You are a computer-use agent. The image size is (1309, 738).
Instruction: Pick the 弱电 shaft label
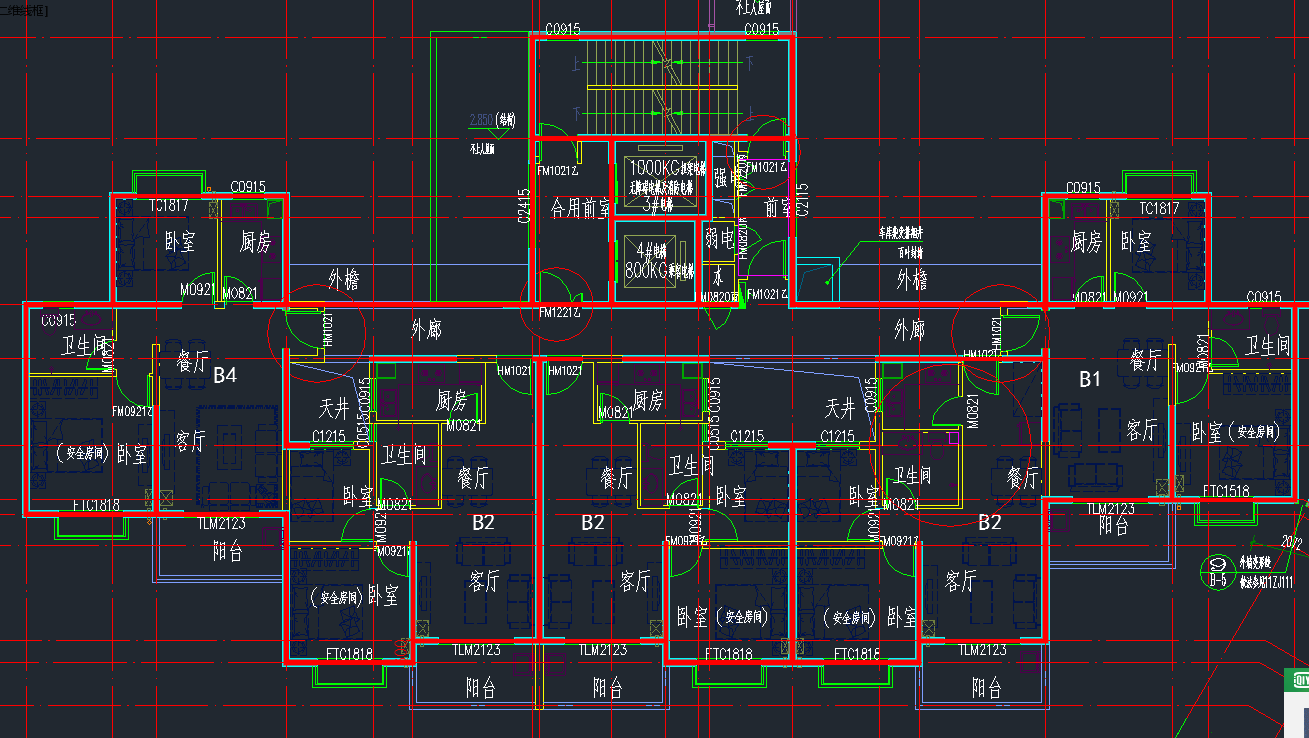pyautogui.click(x=720, y=237)
